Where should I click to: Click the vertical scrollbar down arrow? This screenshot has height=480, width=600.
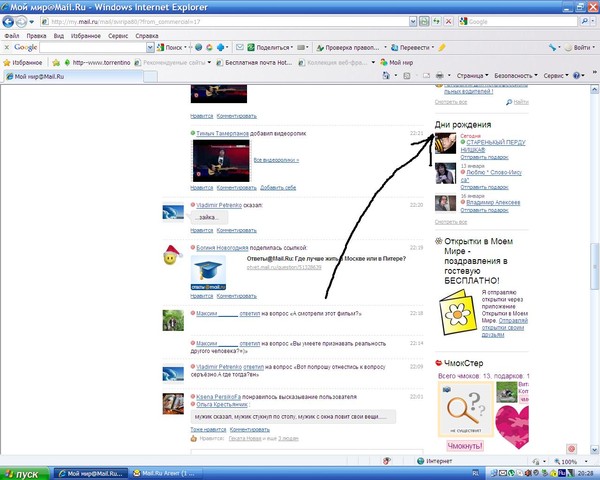click(x=594, y=449)
